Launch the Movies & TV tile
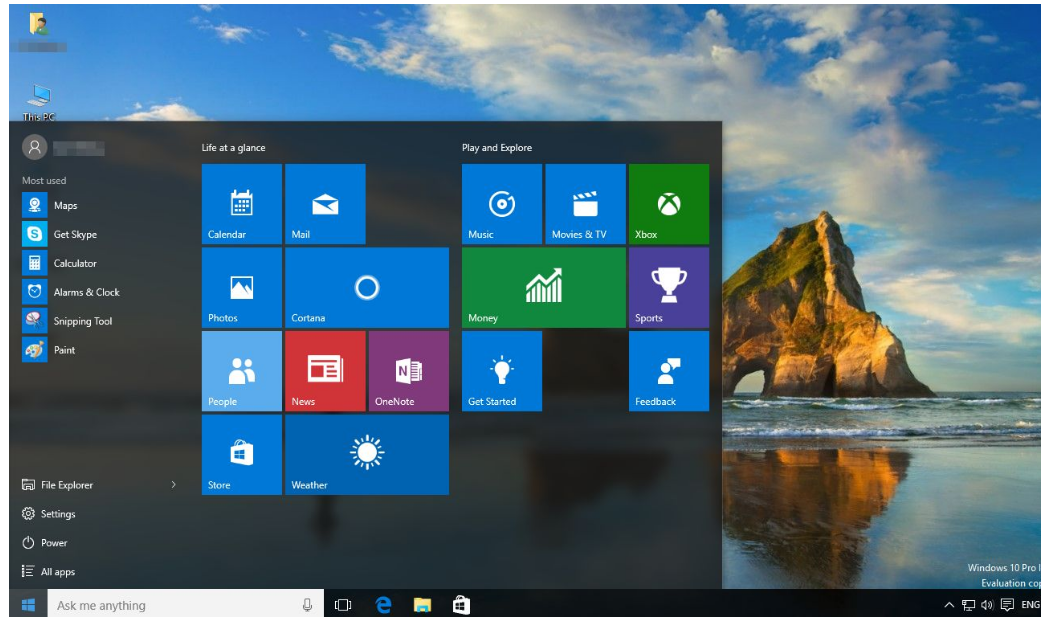The image size is (1041, 617). tap(585, 204)
